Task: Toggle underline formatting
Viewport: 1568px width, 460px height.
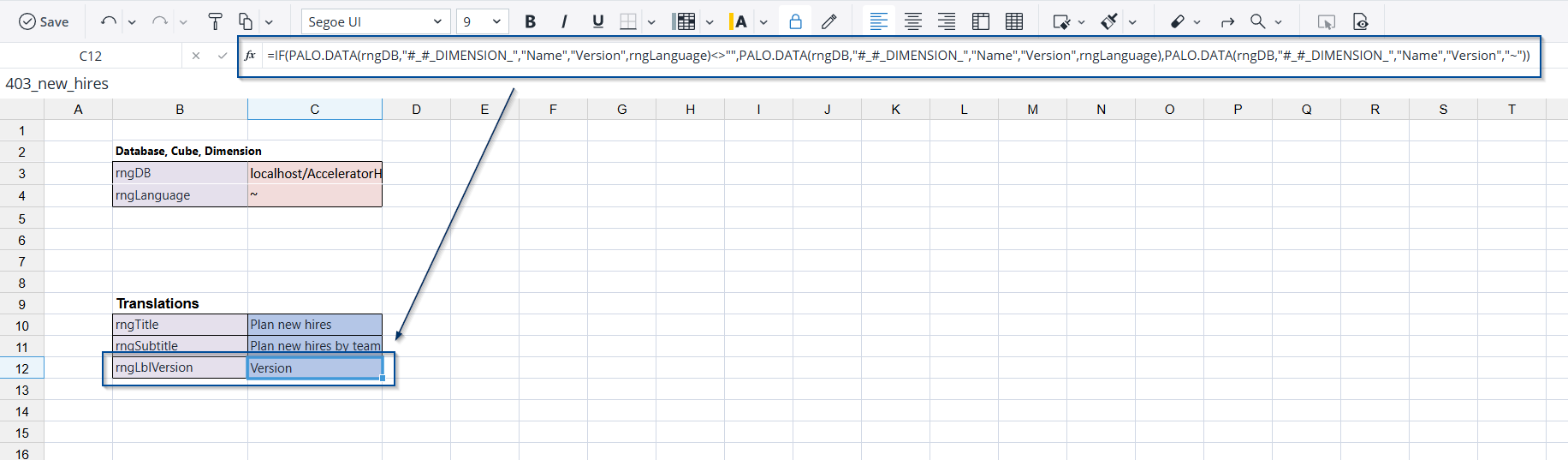Action: (597, 21)
